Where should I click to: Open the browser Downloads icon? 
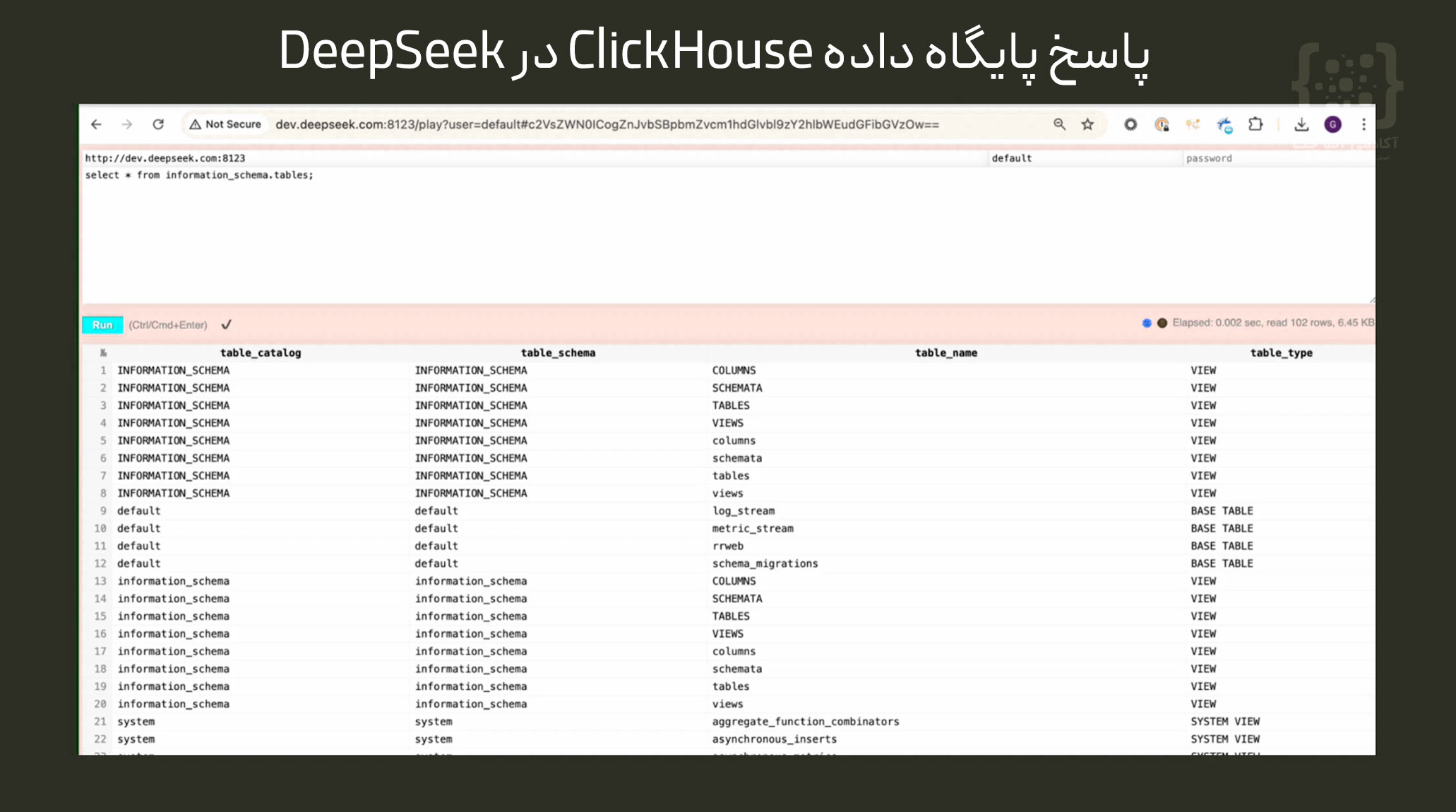1301,124
